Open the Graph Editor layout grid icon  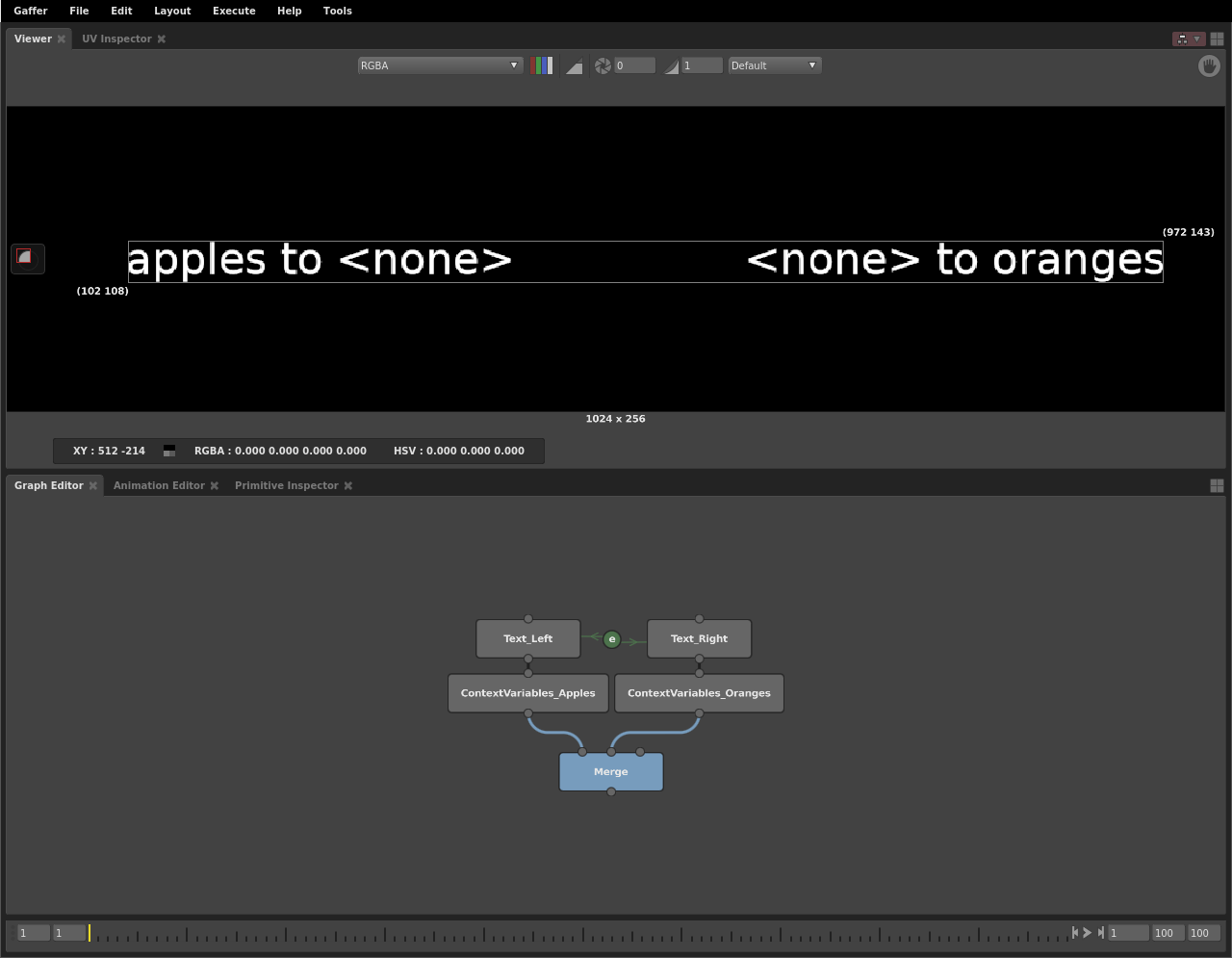point(1217,485)
